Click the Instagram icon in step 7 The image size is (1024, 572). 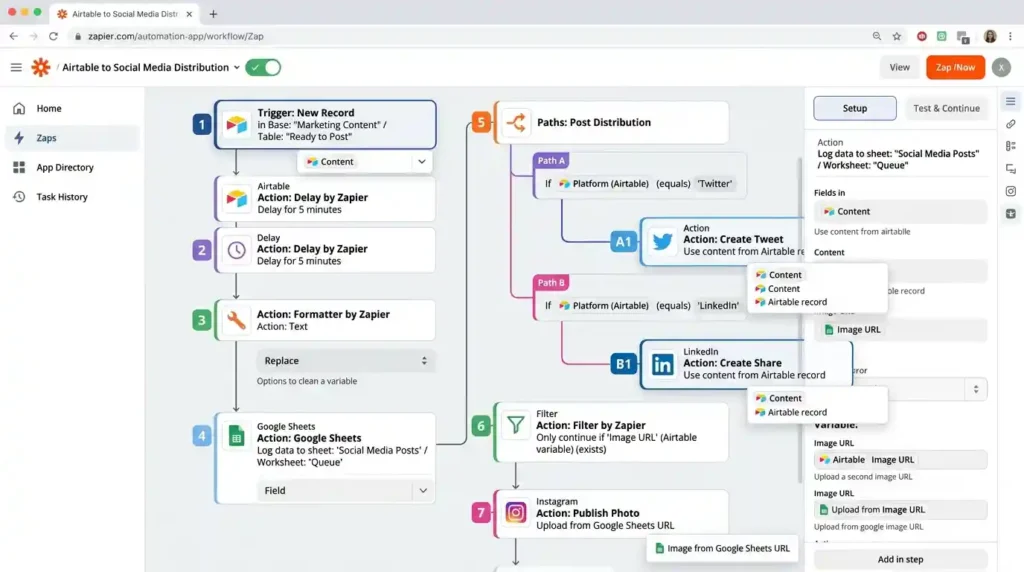(516, 513)
